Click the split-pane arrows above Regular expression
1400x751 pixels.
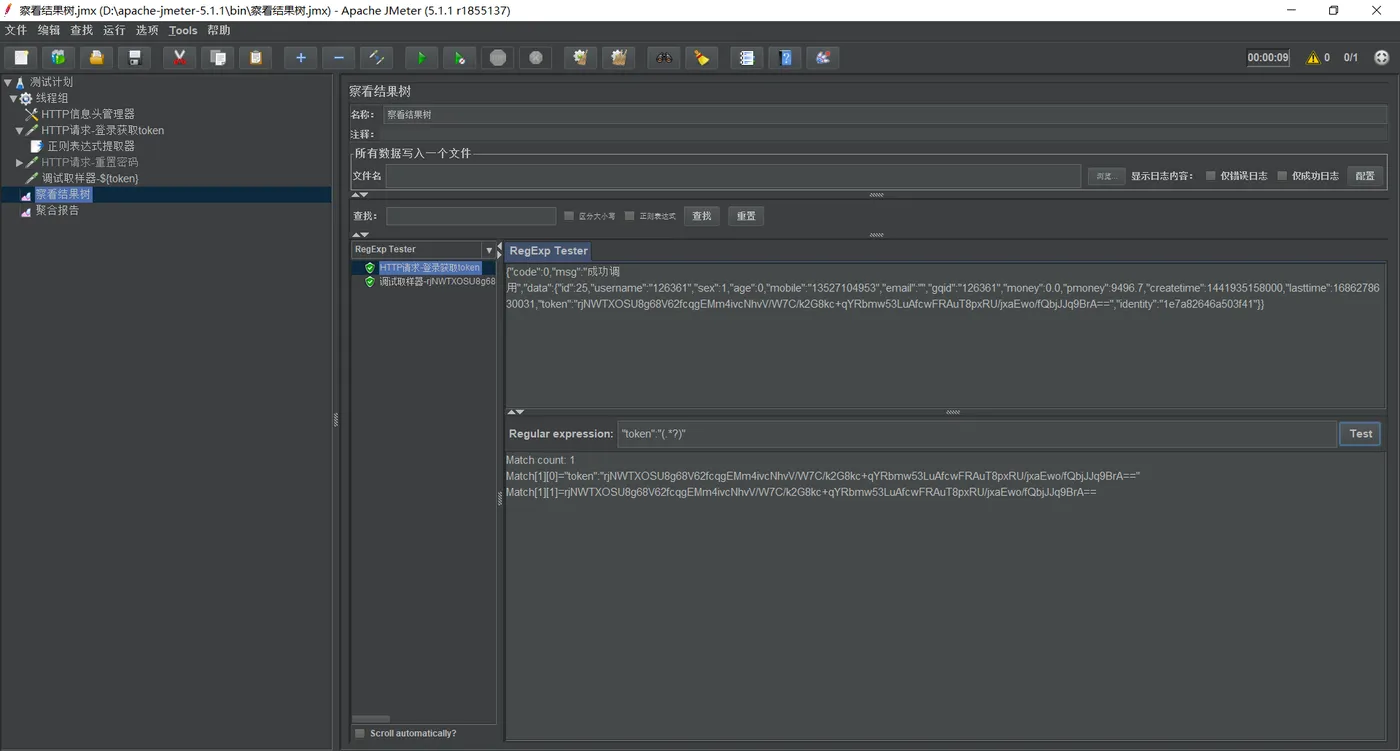[x=515, y=412]
